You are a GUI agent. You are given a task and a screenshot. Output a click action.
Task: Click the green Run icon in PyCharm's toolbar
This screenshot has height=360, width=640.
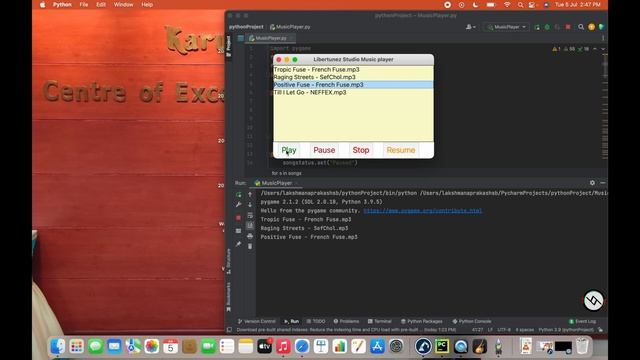pos(537,27)
